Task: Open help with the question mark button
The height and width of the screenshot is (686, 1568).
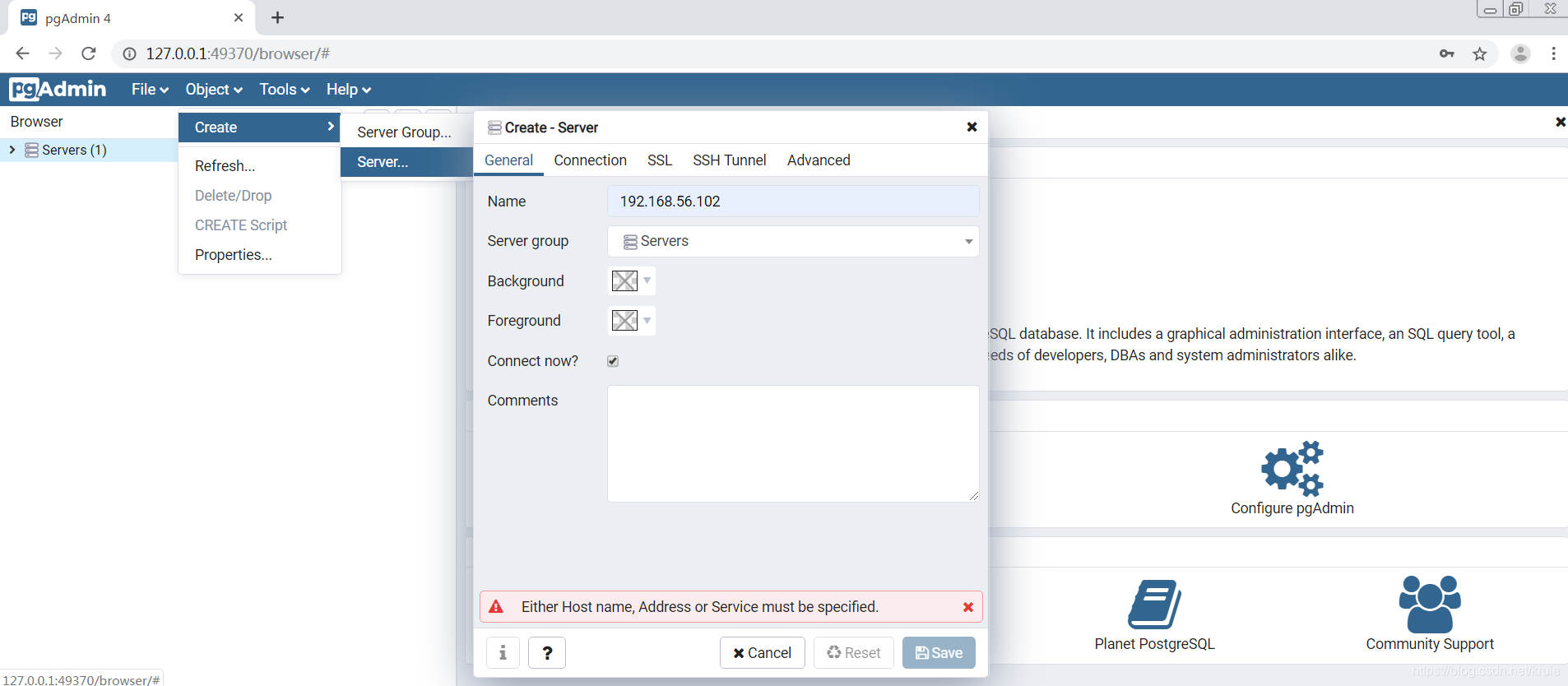Action: coord(547,652)
